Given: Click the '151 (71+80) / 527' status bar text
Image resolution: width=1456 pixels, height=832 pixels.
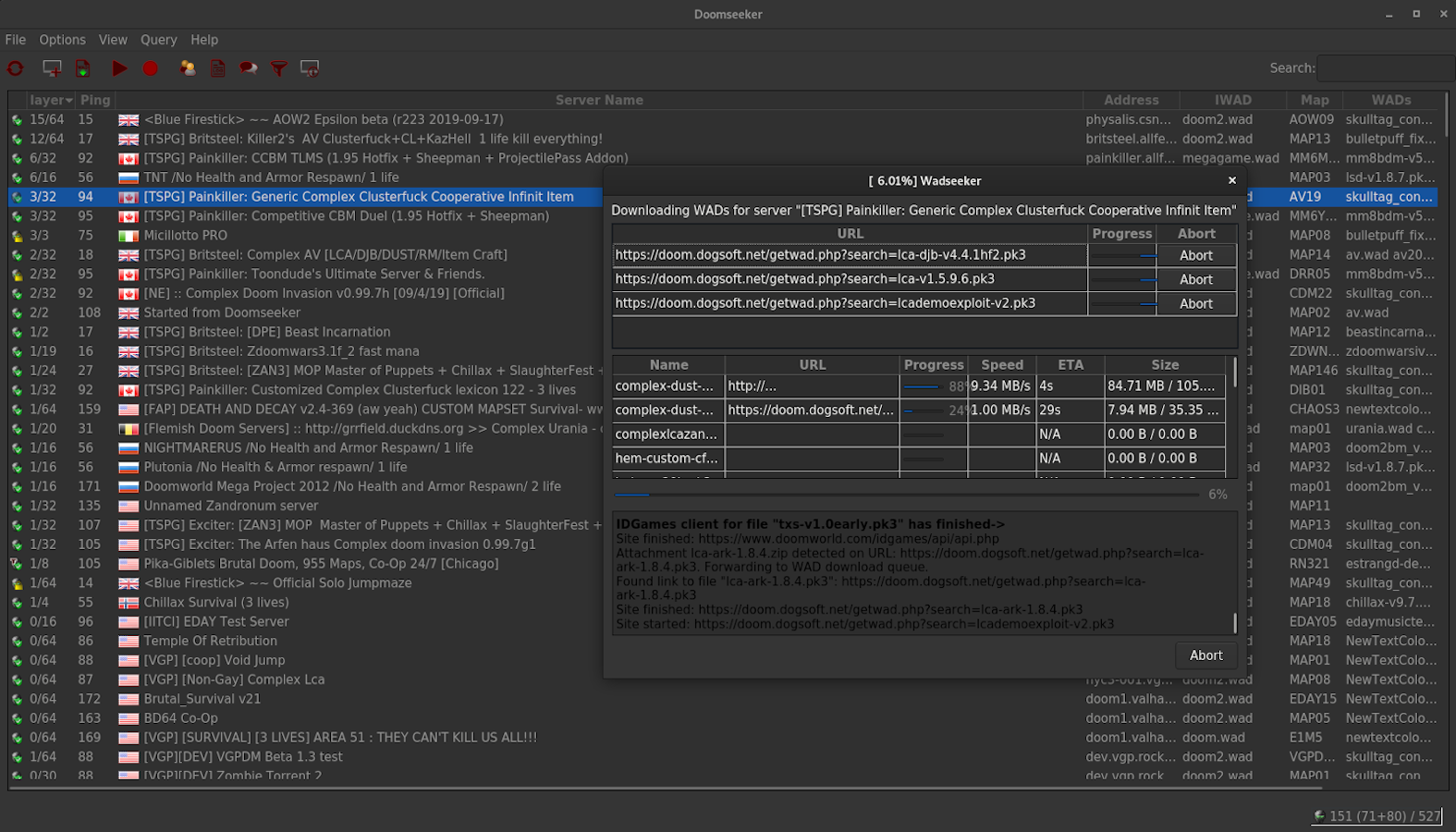Looking at the screenshot, I should [x=1384, y=816].
